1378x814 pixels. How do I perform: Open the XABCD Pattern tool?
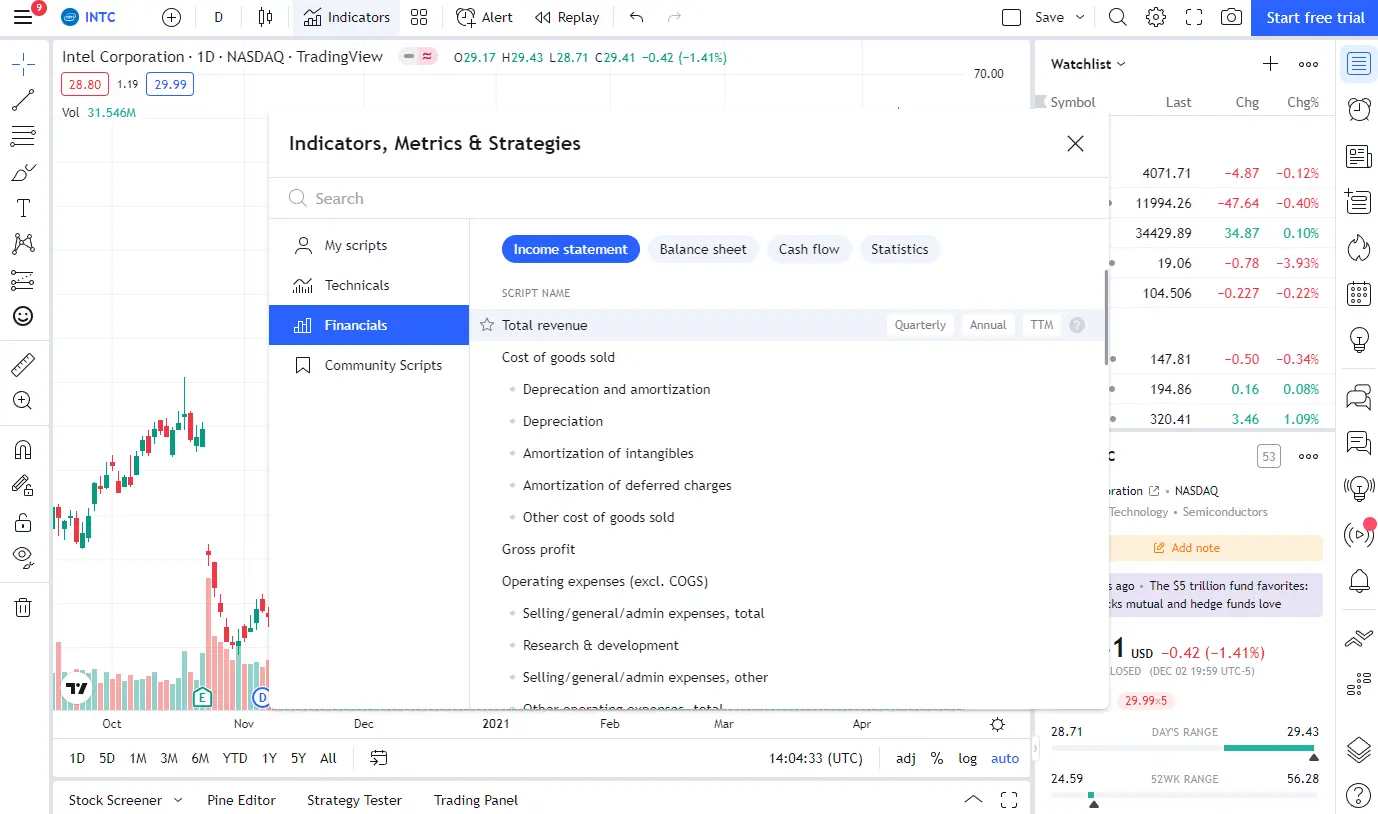[25, 243]
